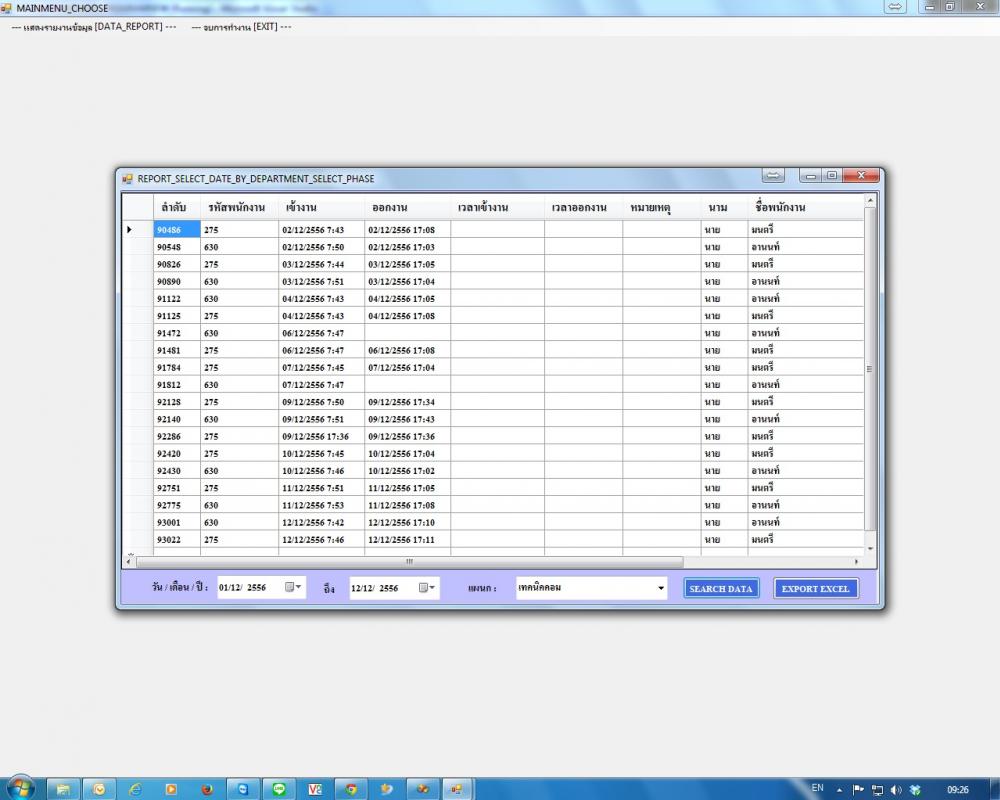Minimize the report window
The image size is (1000, 800).
tap(811, 175)
